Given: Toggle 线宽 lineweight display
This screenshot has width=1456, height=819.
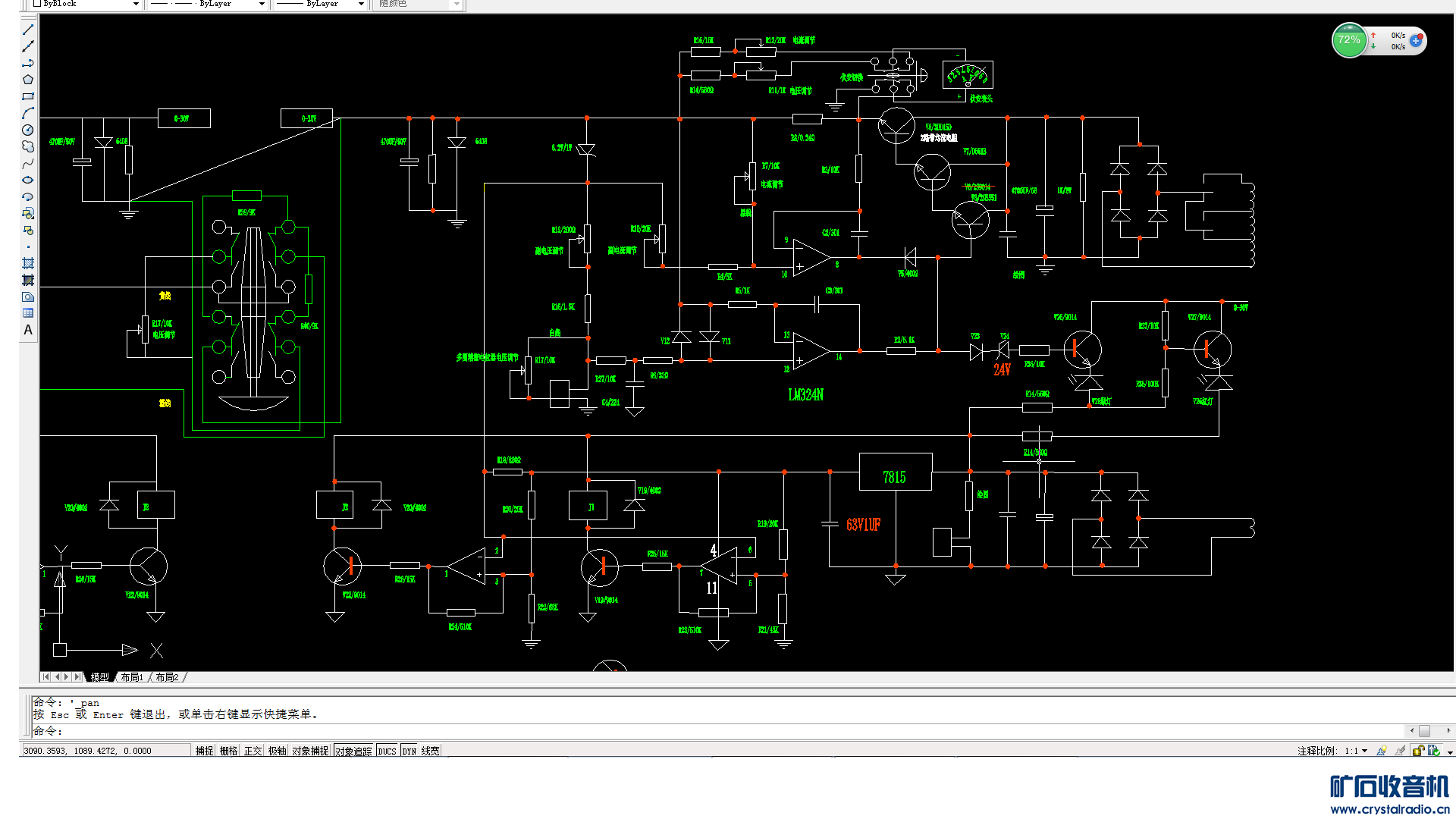Looking at the screenshot, I should click(x=430, y=751).
